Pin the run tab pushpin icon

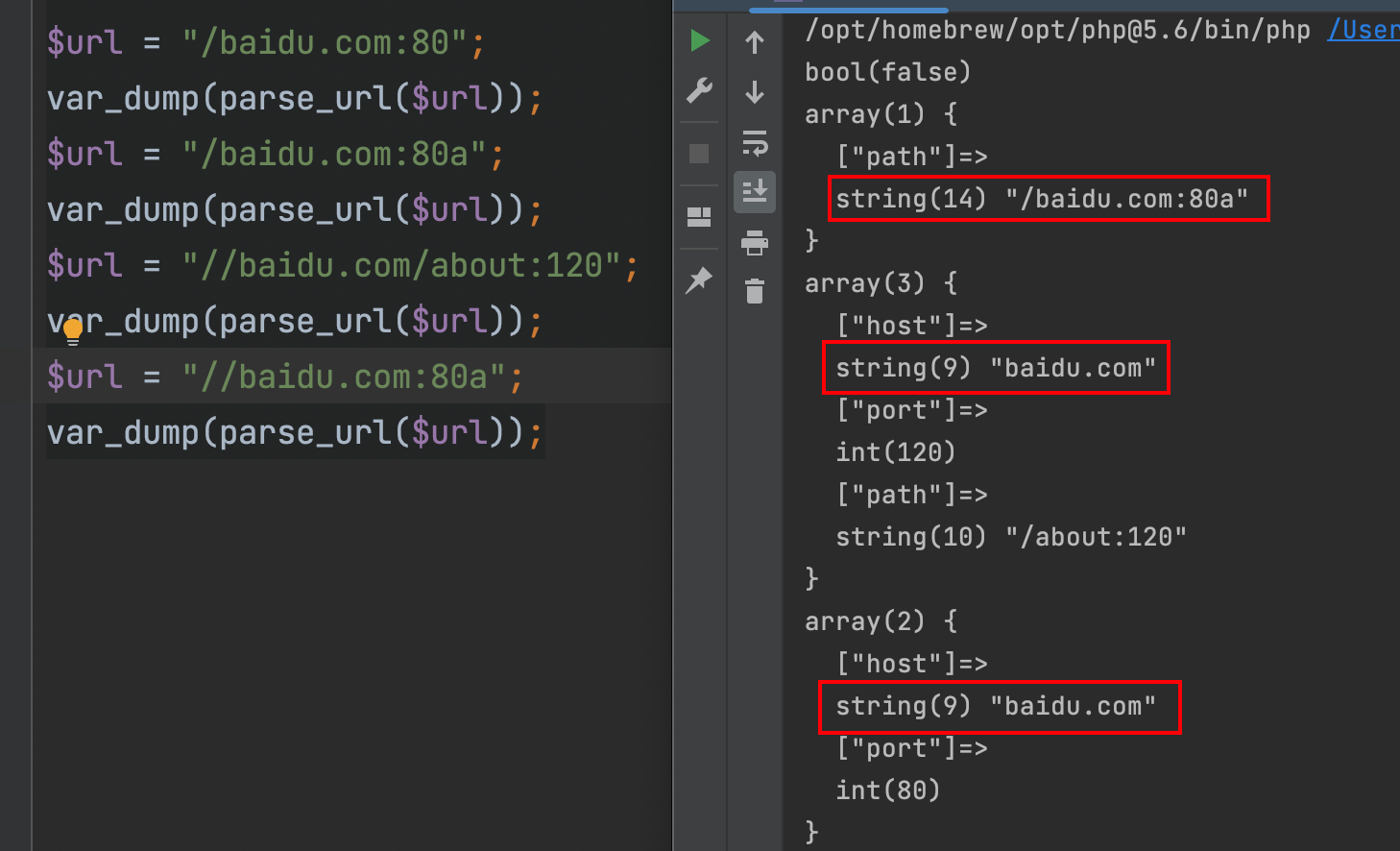coord(699,280)
